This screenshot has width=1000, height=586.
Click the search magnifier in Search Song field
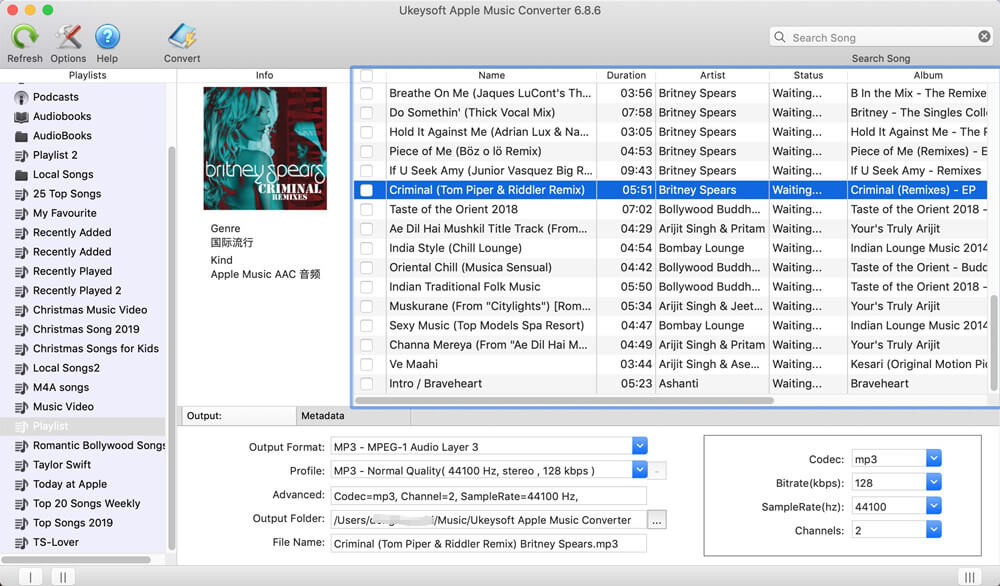click(779, 36)
